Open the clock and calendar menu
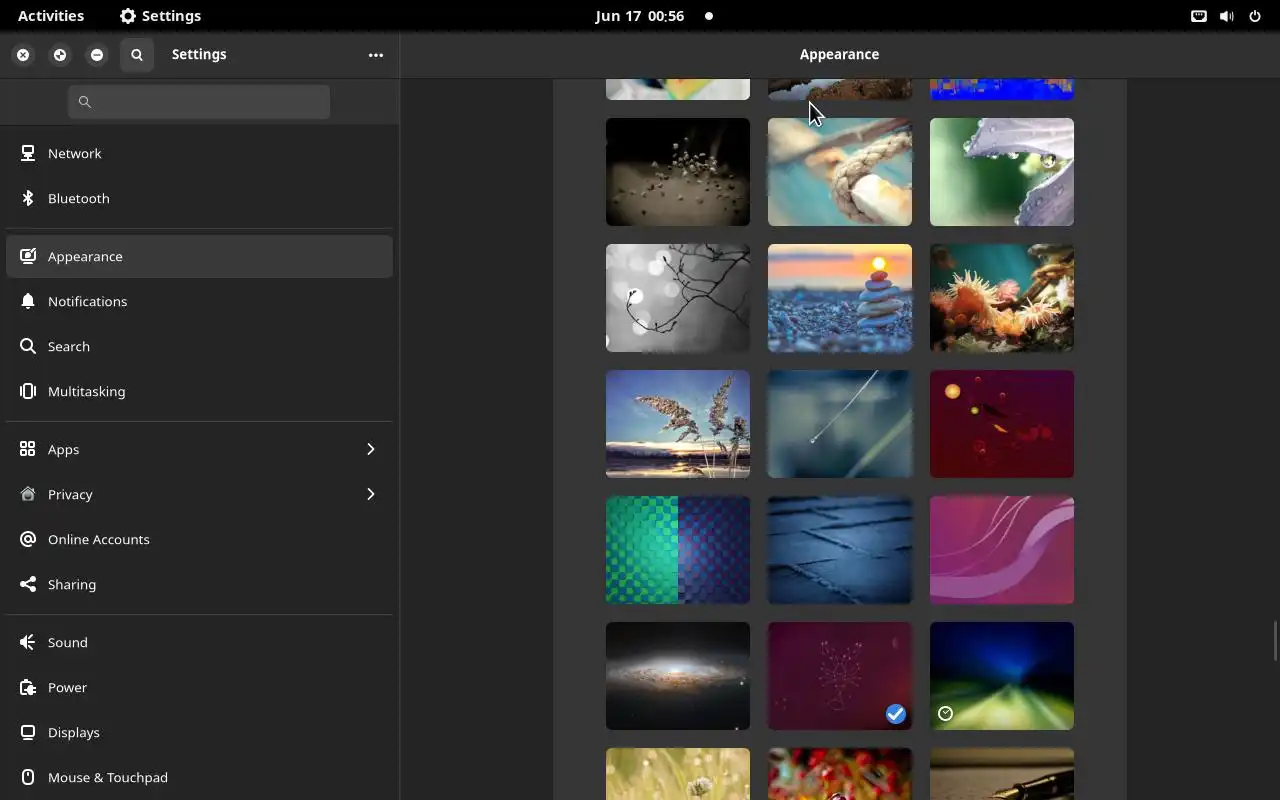The image size is (1280, 800). pos(640,16)
